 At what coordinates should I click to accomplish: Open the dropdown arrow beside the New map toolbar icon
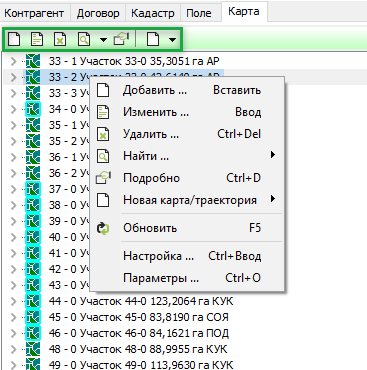tap(172, 40)
